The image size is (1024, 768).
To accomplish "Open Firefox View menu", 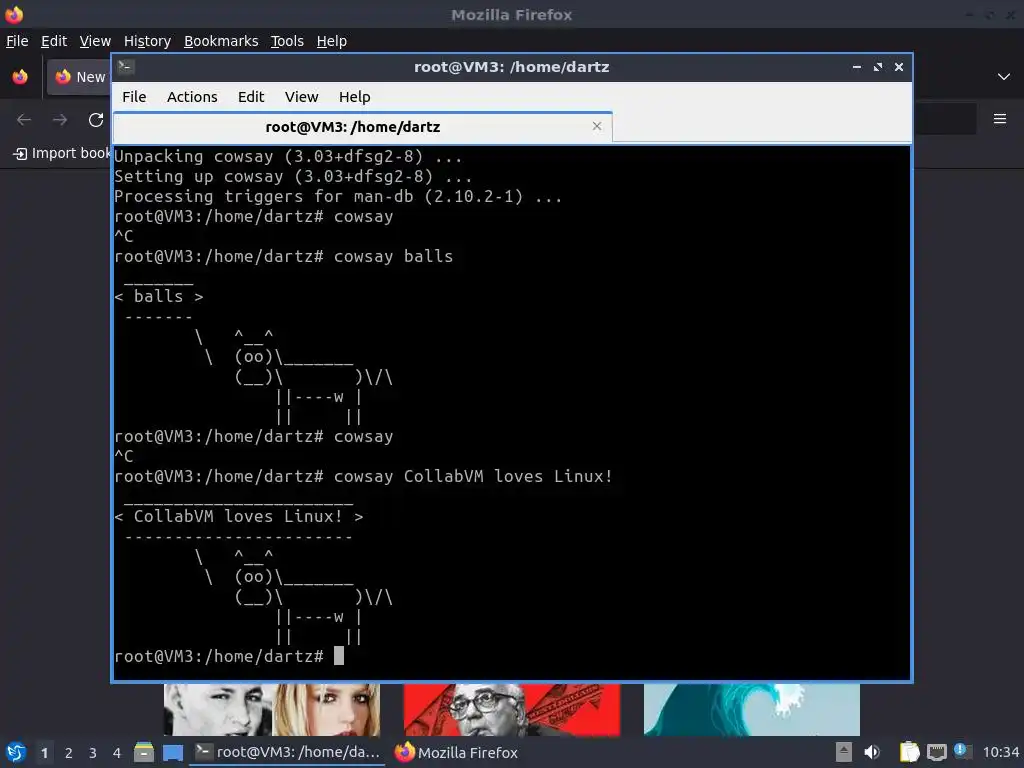I will (95, 41).
